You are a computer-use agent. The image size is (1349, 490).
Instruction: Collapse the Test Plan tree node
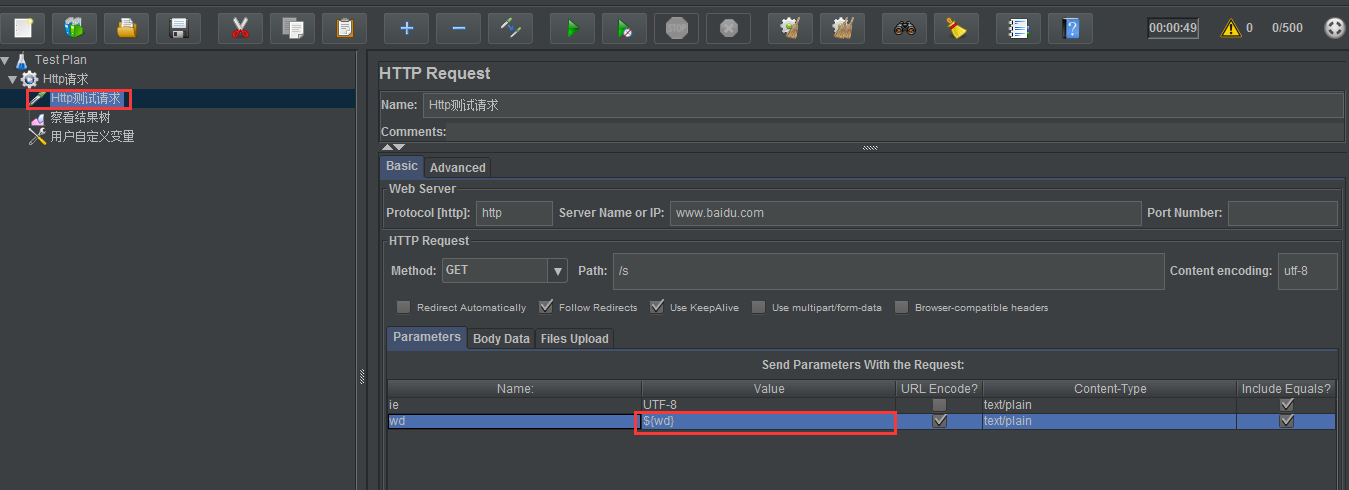6,60
